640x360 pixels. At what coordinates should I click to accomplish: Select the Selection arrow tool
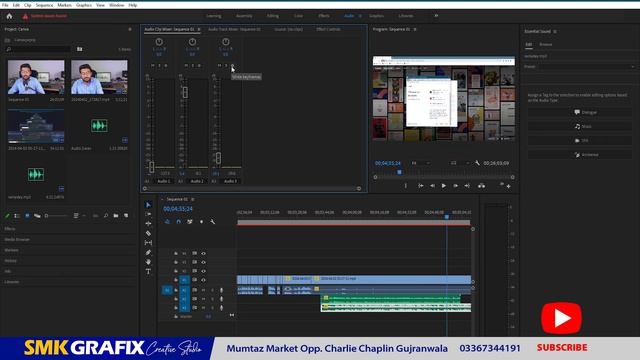pyautogui.click(x=148, y=204)
